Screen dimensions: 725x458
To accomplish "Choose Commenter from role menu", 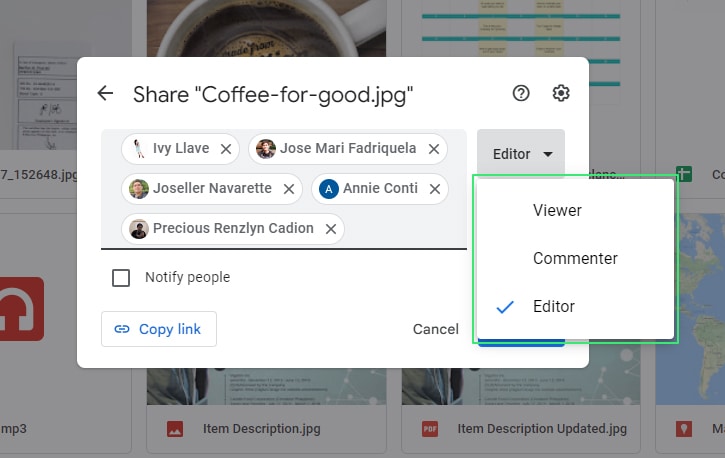I will pos(575,258).
